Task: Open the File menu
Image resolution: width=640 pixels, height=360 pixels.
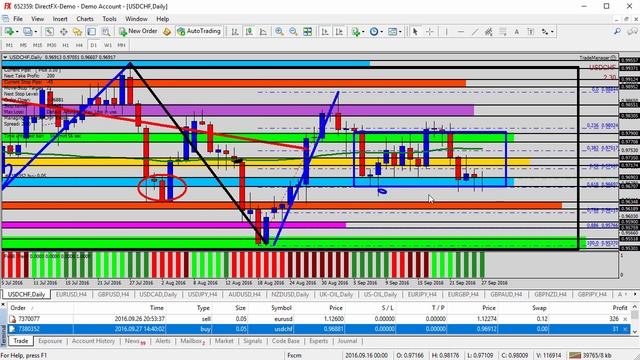Action: (18, 19)
